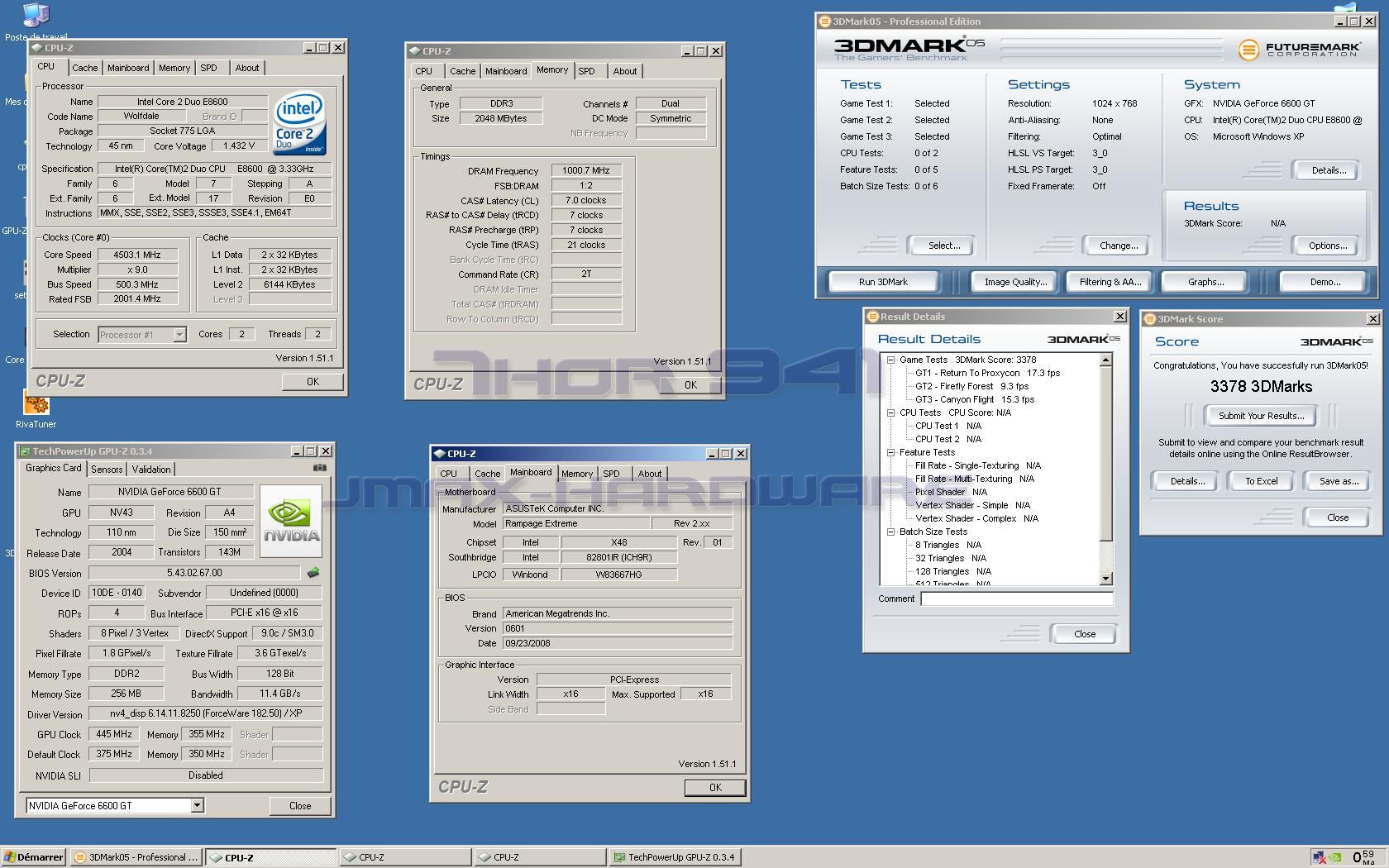The width and height of the screenshot is (1389, 868).
Task: Click the 3378 3DMarks score text
Action: [1261, 386]
